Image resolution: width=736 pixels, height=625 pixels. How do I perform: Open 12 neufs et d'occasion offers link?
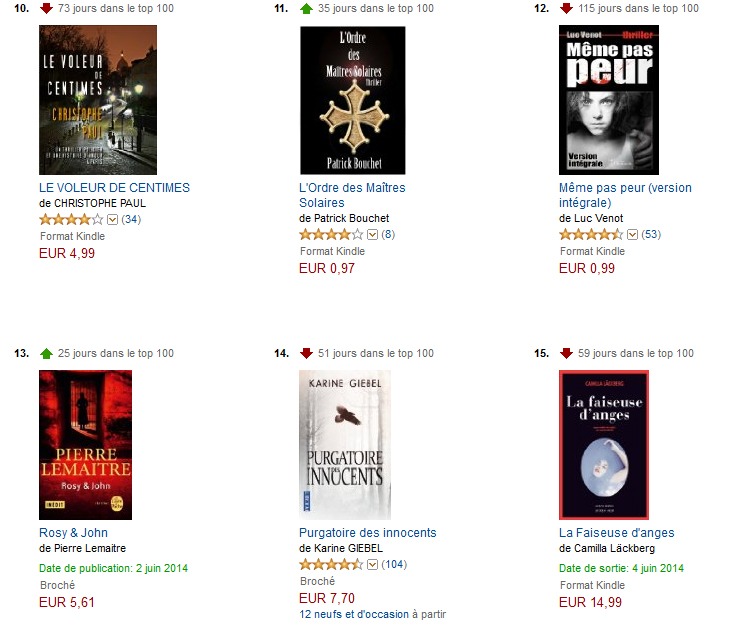tap(354, 614)
